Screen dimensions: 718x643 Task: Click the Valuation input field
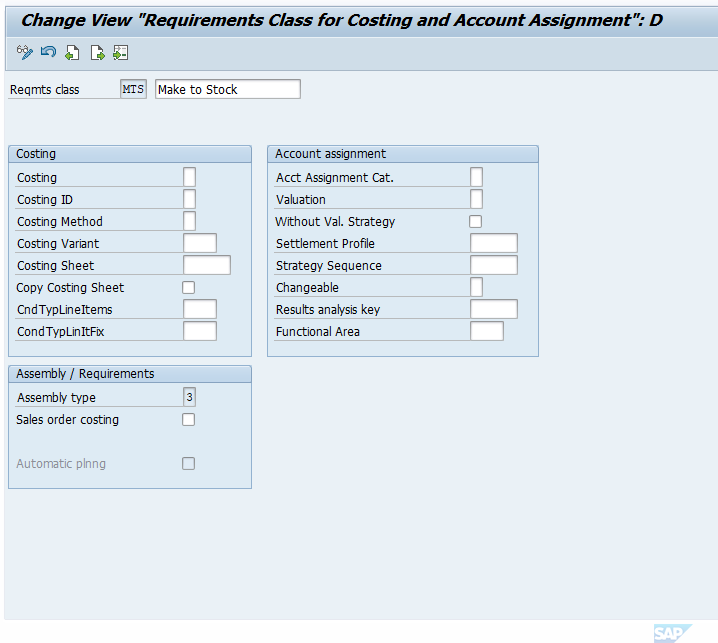coord(476,199)
